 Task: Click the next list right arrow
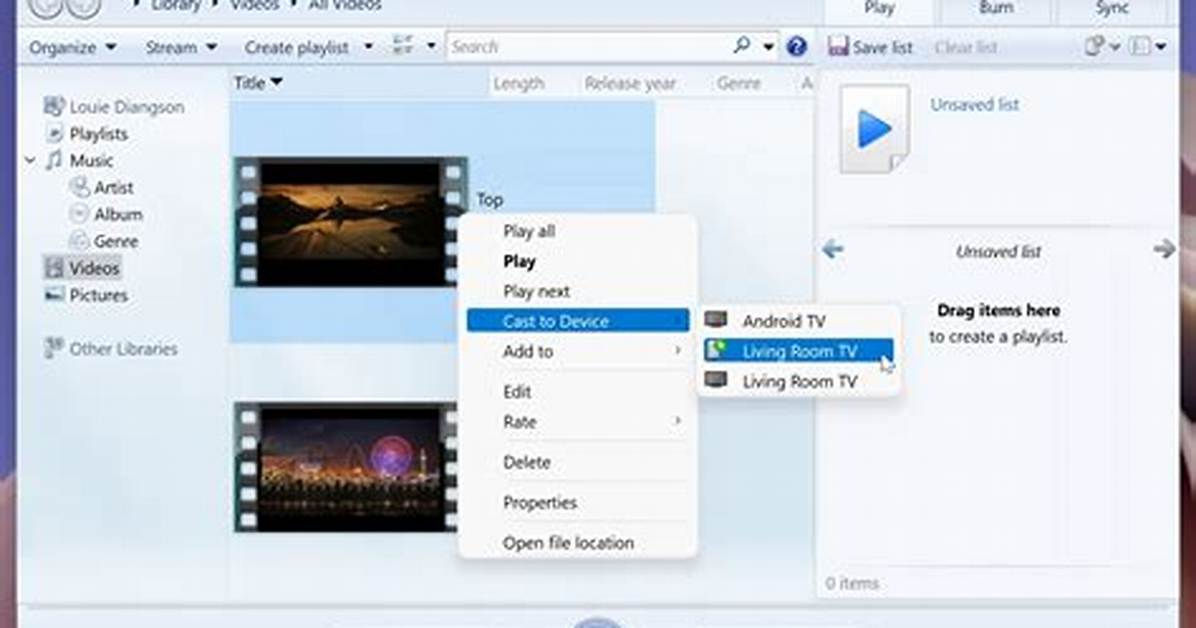(1164, 249)
